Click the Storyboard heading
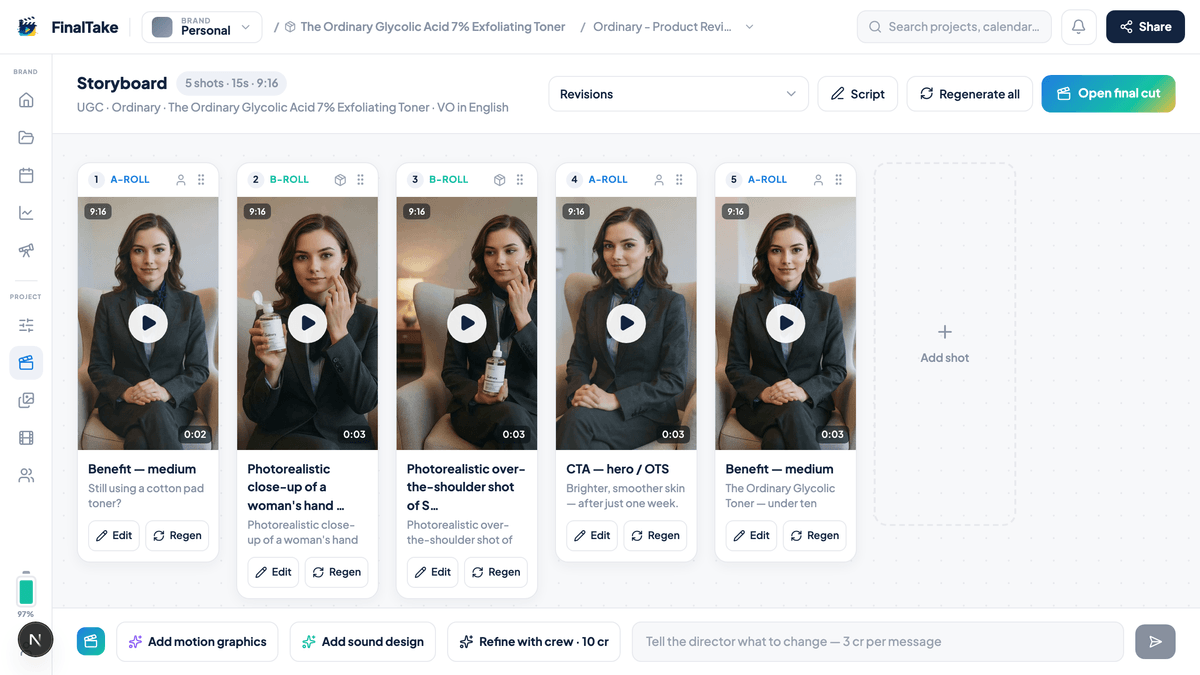This screenshot has height=675, width=1200. 122,83
